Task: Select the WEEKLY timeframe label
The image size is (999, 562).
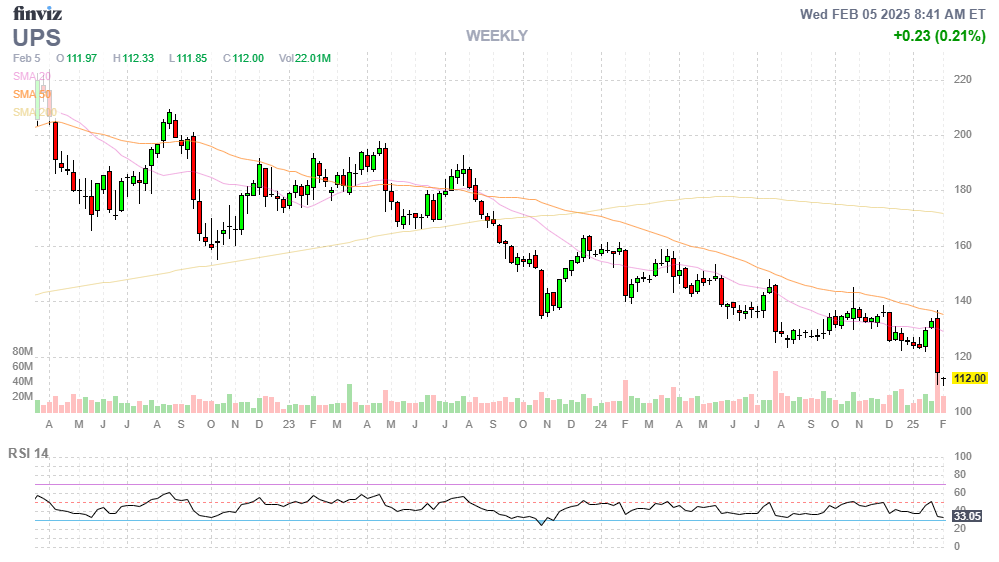Action: click(x=496, y=36)
